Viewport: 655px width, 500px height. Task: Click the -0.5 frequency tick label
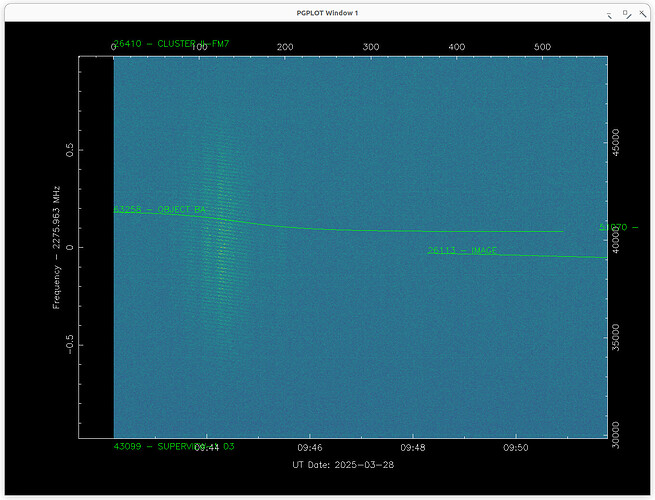69,344
